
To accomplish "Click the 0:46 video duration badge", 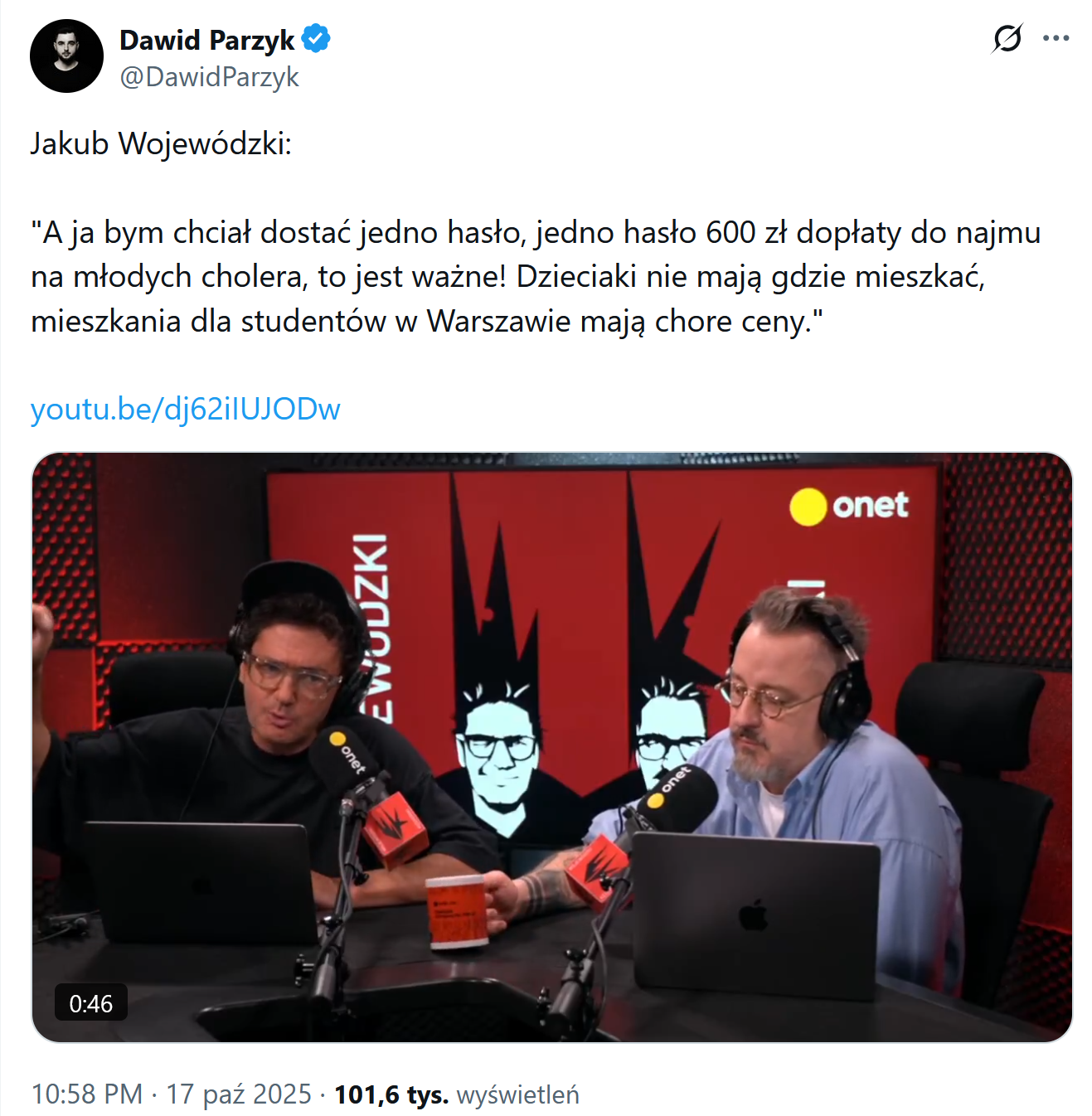I will 91,1003.
